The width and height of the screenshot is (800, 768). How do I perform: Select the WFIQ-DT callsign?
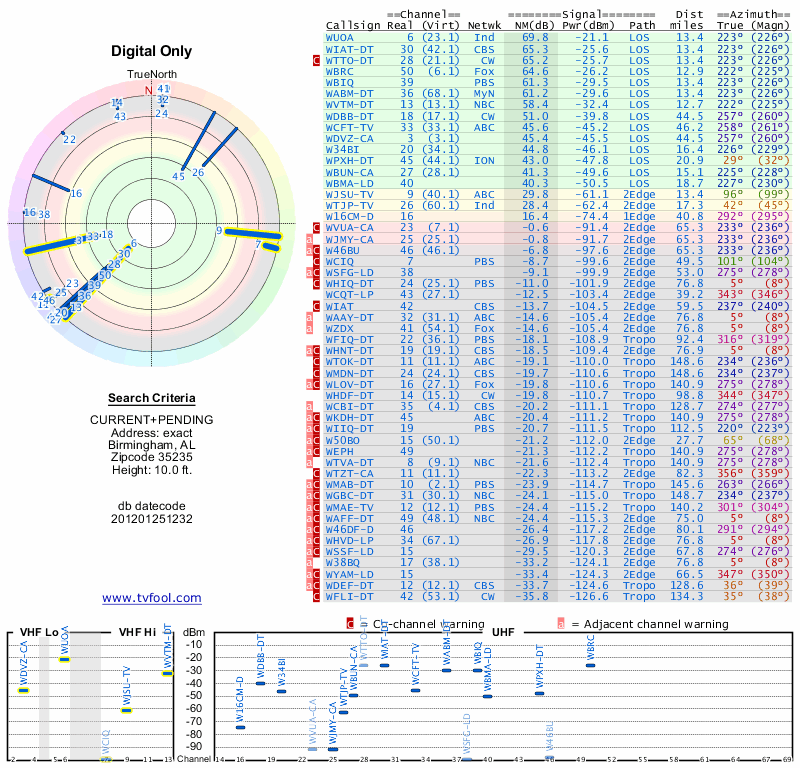tap(349, 339)
